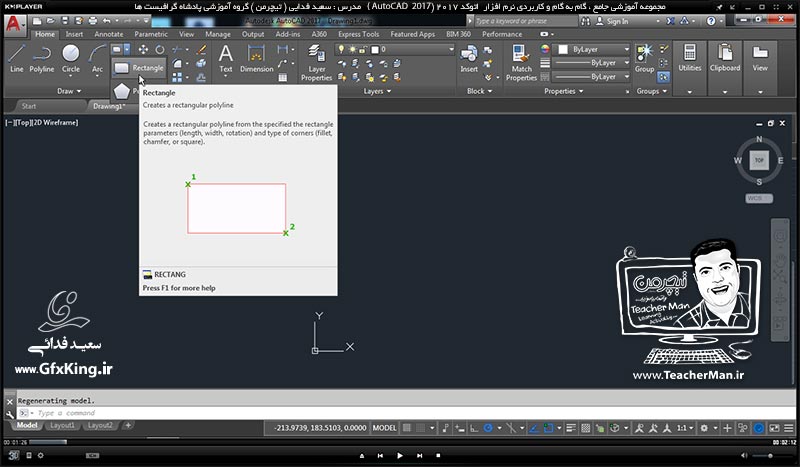Screen dimensions: 800x467
Task: Switch to the Express Tools tab
Action: point(359,34)
